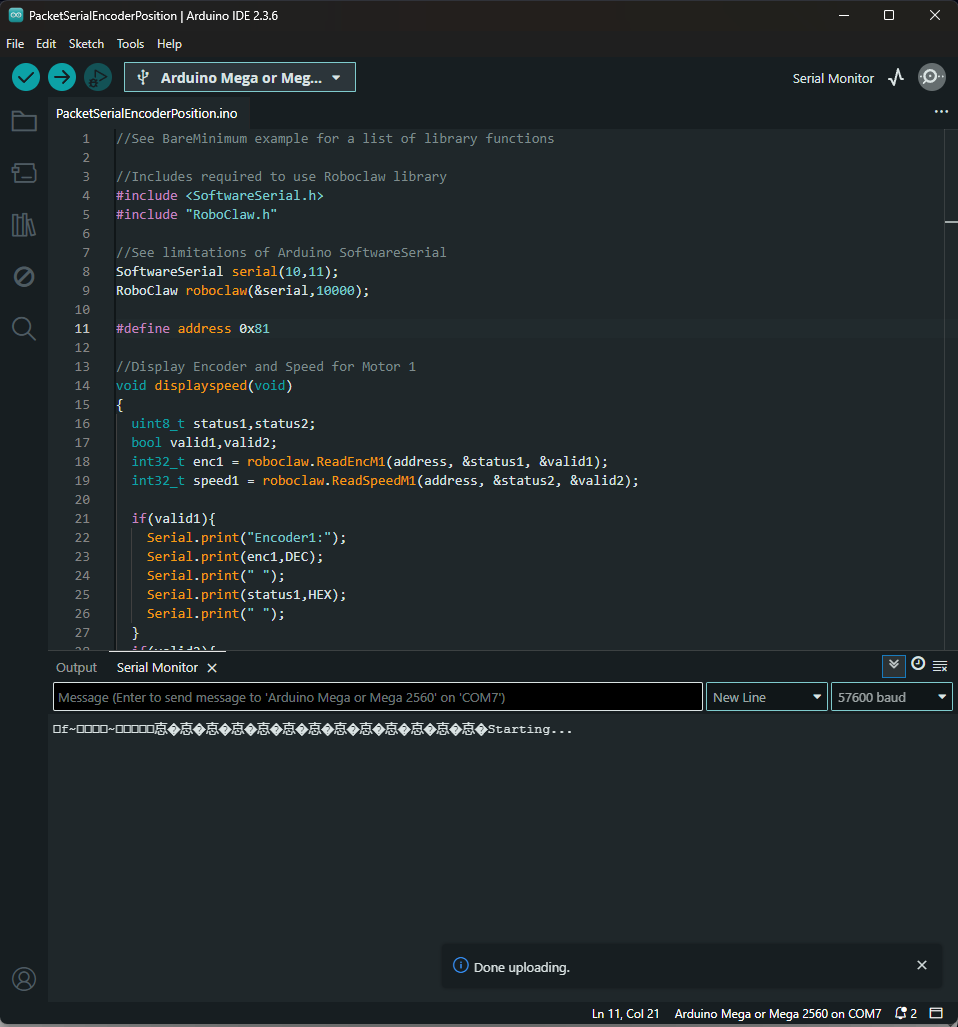The image size is (958, 1027).
Task: Start debugging with the debug icon
Action: point(97,77)
